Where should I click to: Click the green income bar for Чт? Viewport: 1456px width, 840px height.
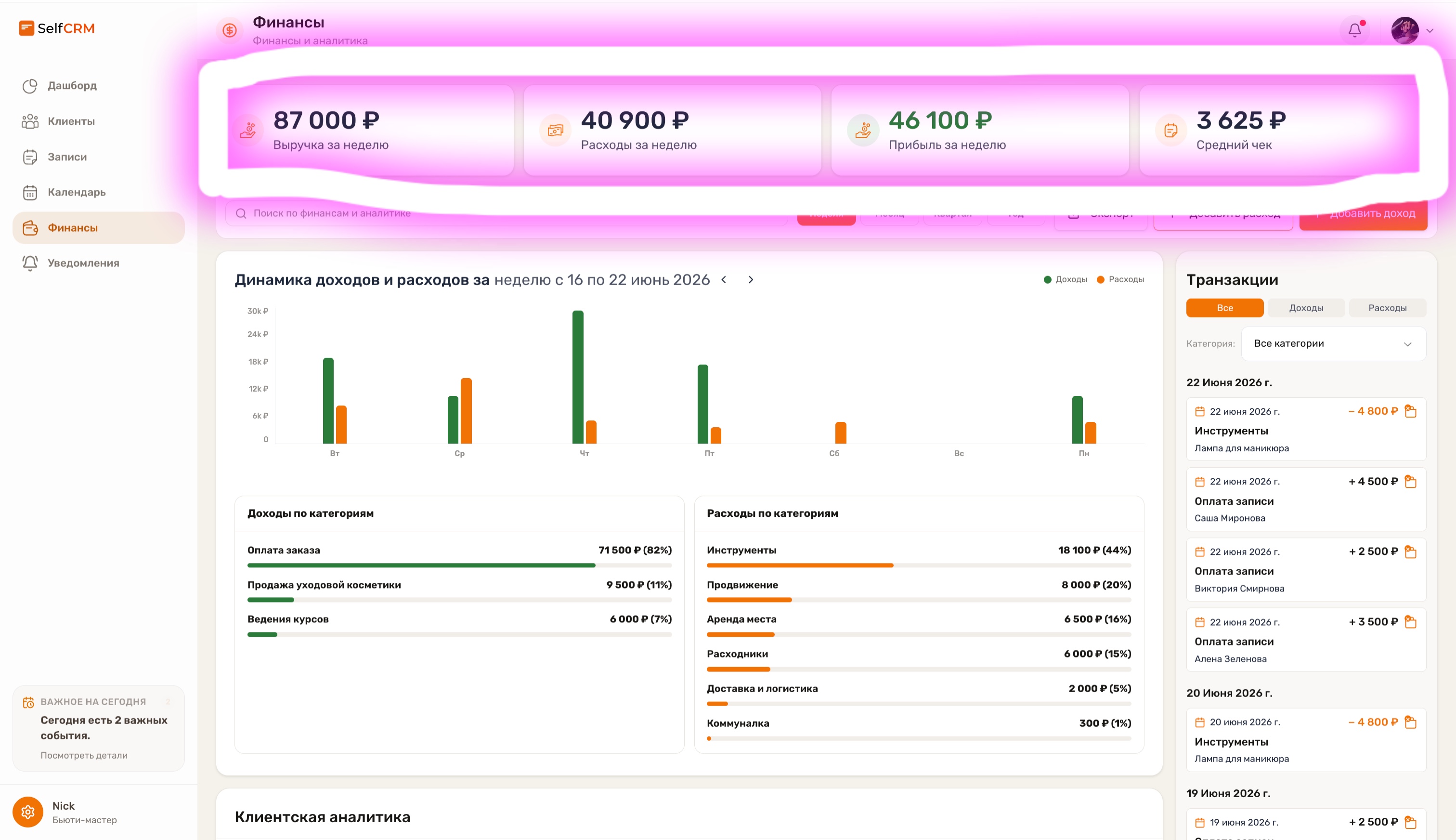pyautogui.click(x=578, y=377)
